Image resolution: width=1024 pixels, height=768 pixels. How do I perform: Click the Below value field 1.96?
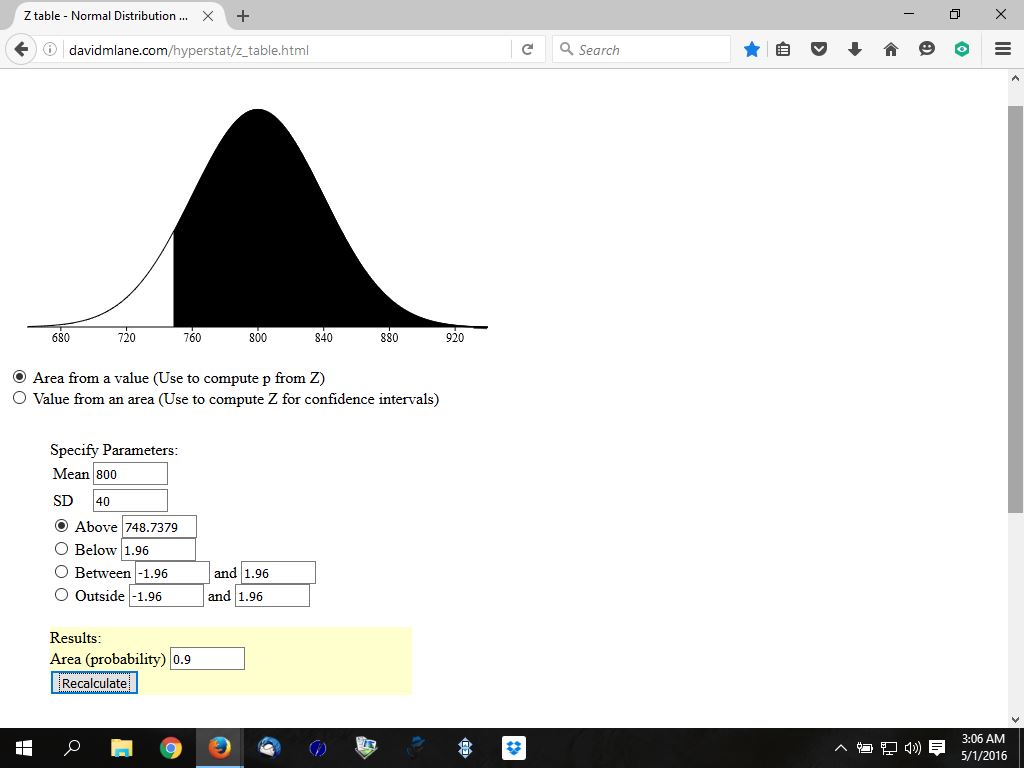158,549
